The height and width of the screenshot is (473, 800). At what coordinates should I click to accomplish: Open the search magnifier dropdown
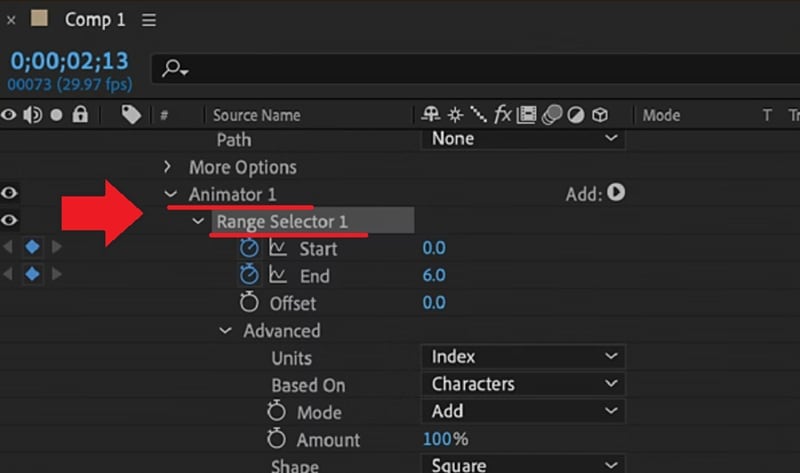coord(175,68)
